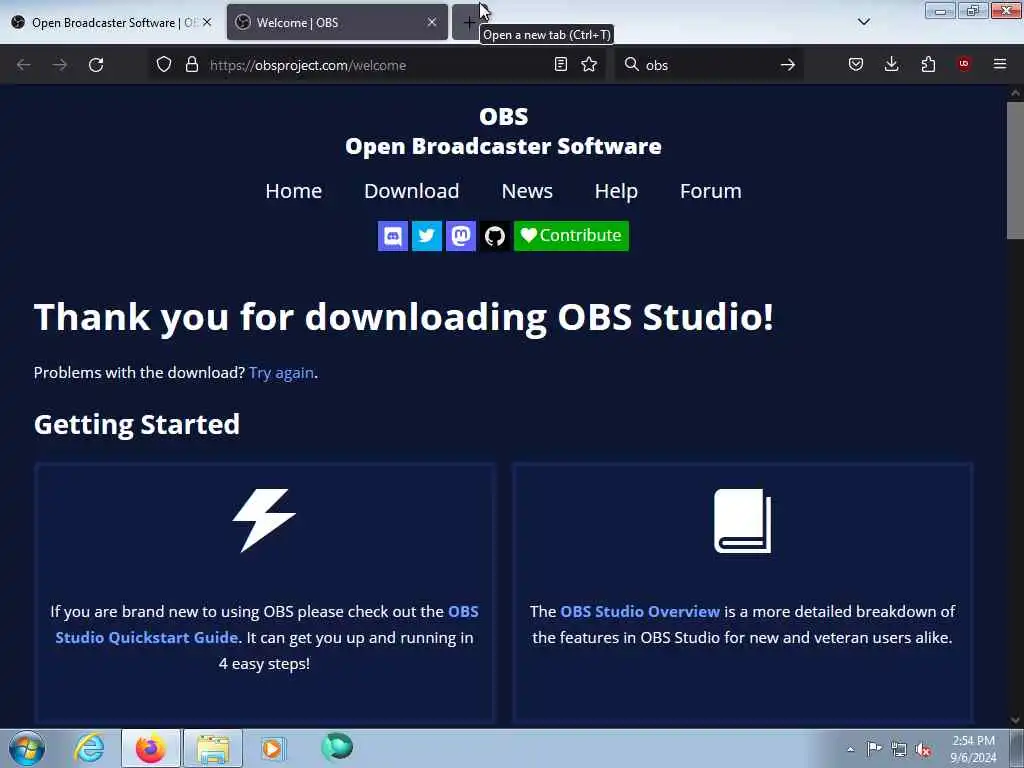Open Windows Media Player taskbar icon

click(x=274, y=748)
